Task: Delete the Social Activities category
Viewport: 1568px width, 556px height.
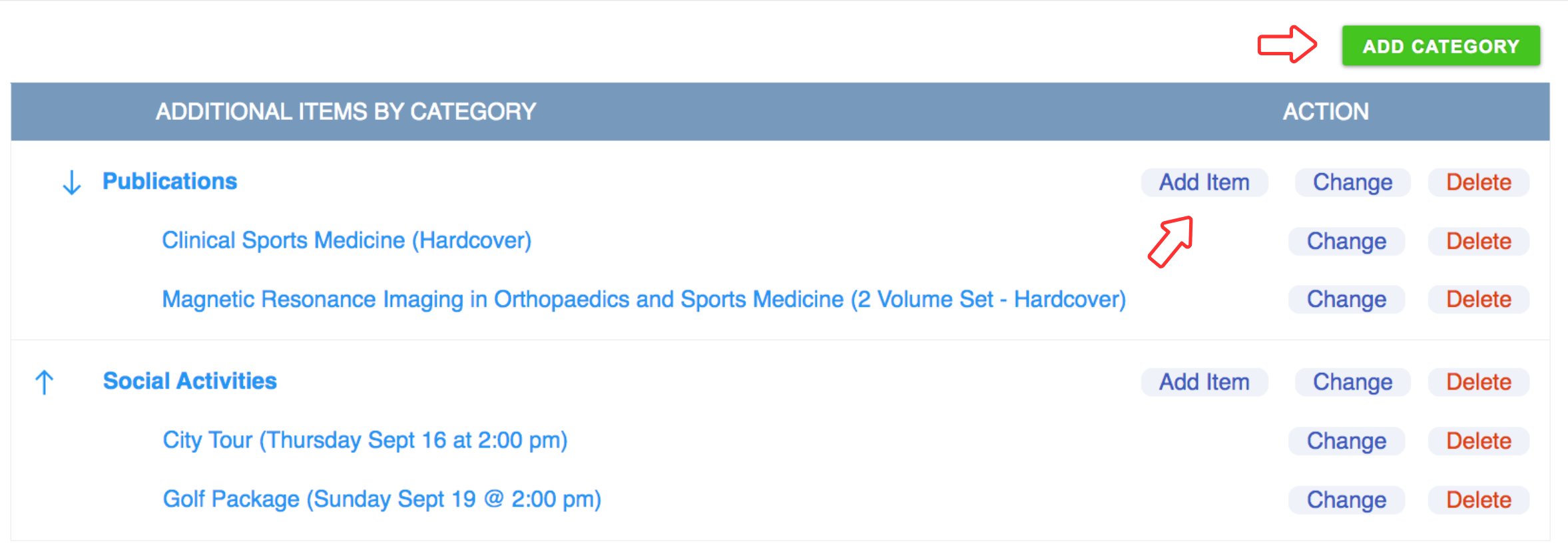Action: click(x=1478, y=382)
